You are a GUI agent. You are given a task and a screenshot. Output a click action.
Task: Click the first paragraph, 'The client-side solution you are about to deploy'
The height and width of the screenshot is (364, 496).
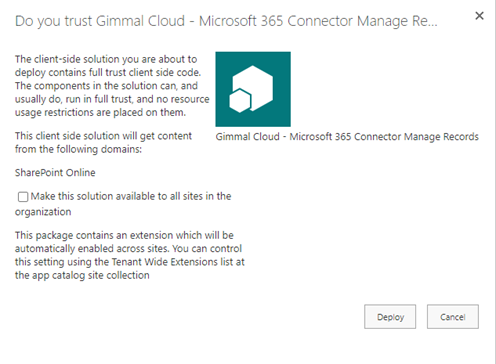112,86
